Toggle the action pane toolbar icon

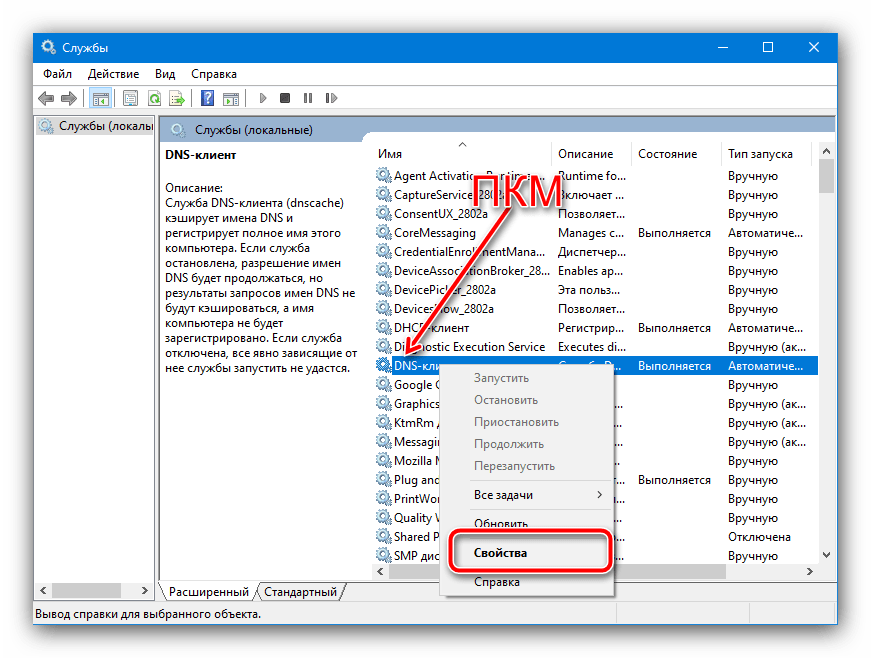pos(231,98)
